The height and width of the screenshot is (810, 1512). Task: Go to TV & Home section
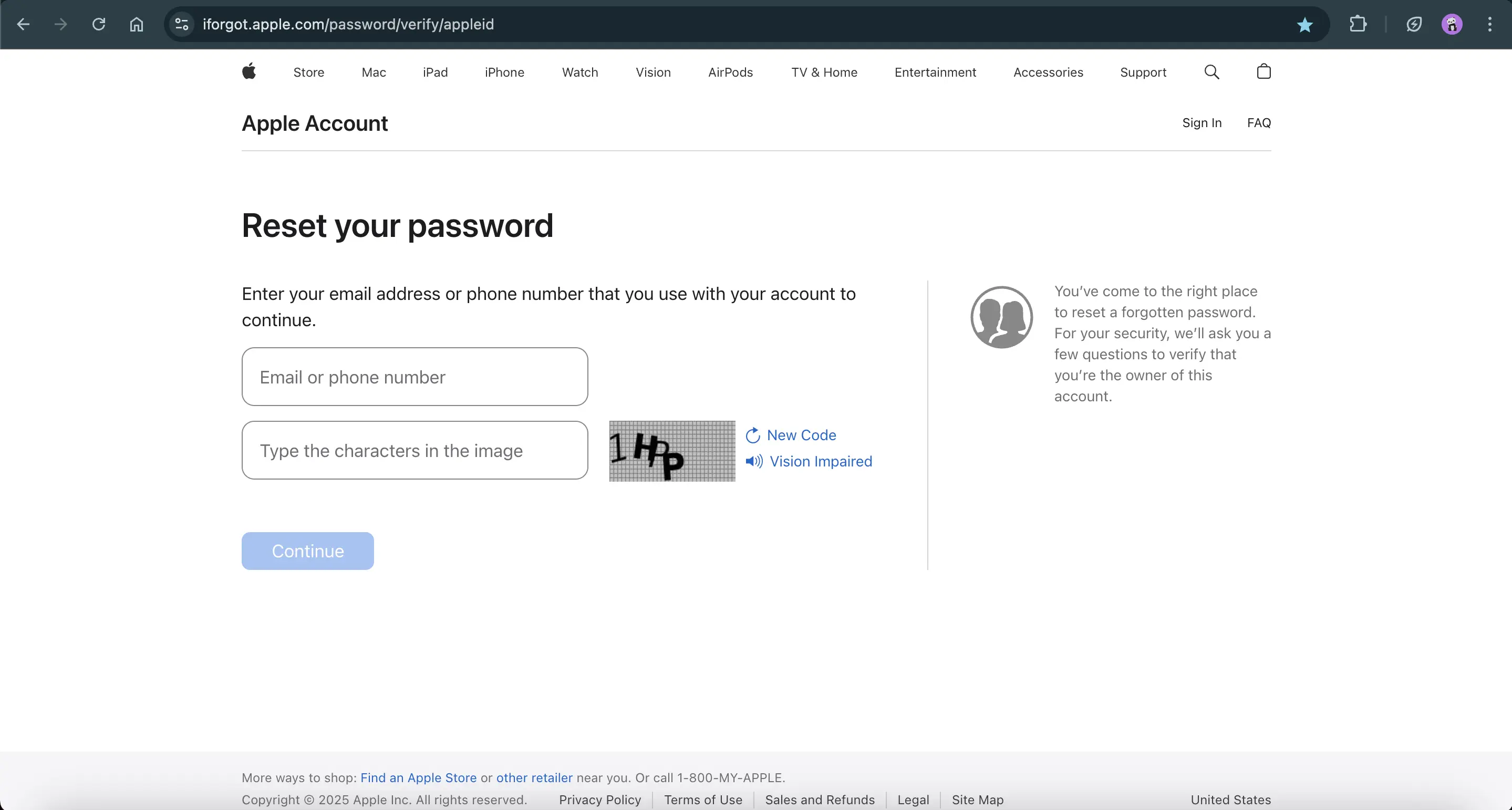coord(824,72)
